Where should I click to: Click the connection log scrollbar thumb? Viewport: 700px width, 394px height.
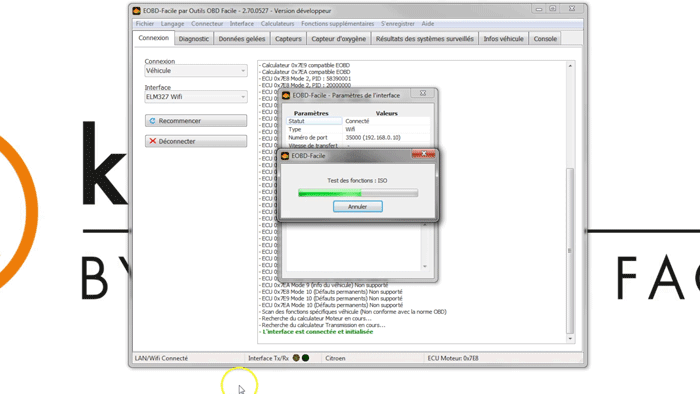(570, 251)
